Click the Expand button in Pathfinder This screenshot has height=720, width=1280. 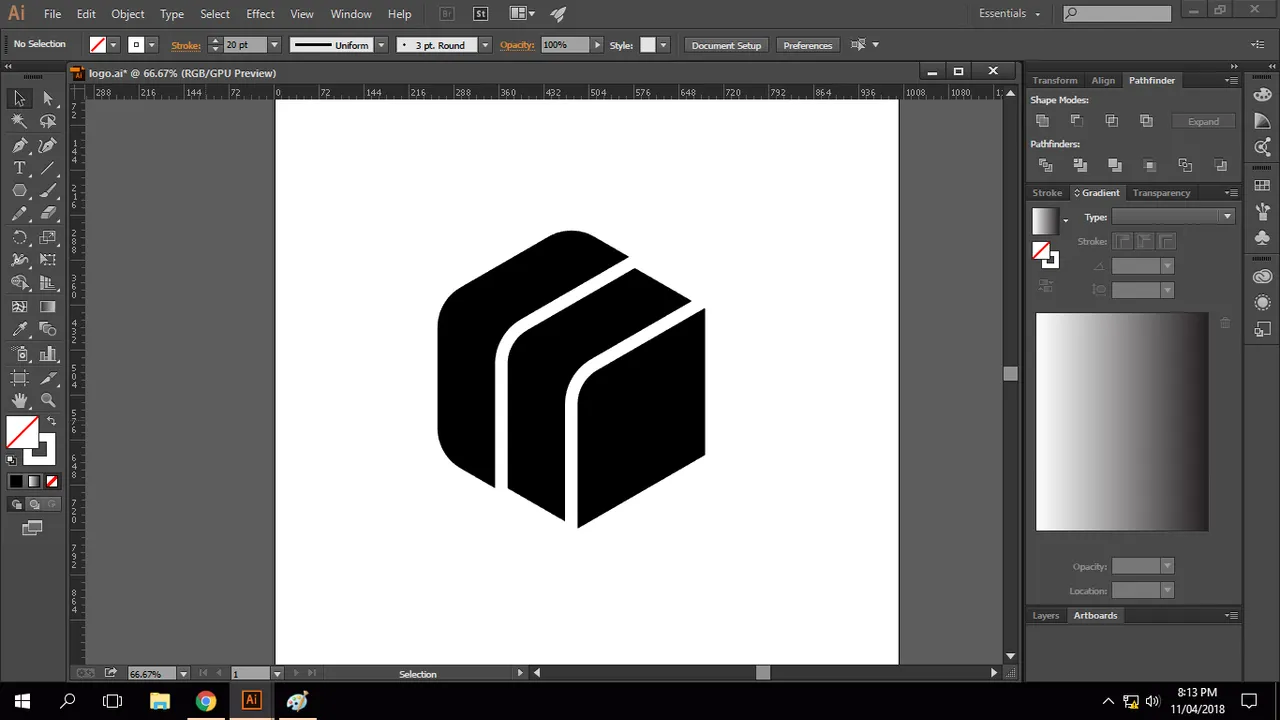(x=1203, y=121)
